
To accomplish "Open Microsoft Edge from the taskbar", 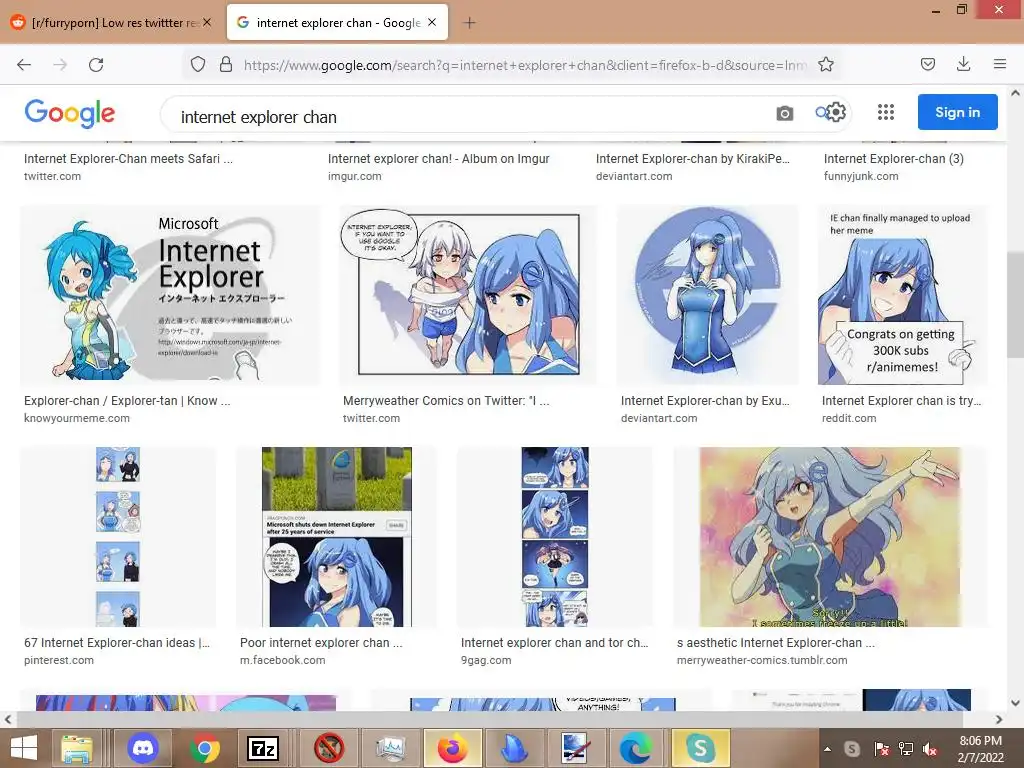I will pos(635,748).
